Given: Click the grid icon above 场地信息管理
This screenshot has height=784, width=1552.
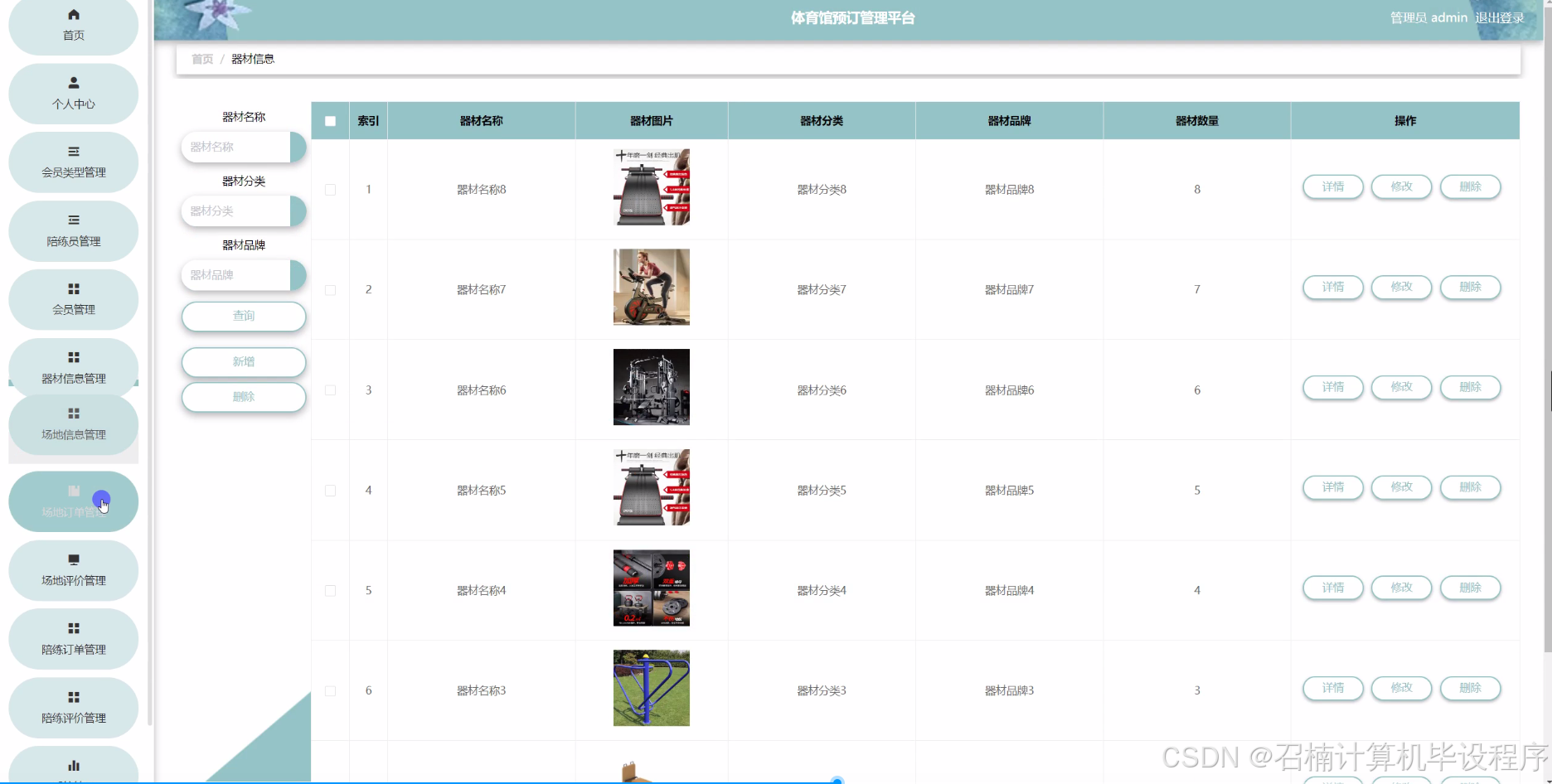Looking at the screenshot, I should pyautogui.click(x=74, y=414).
